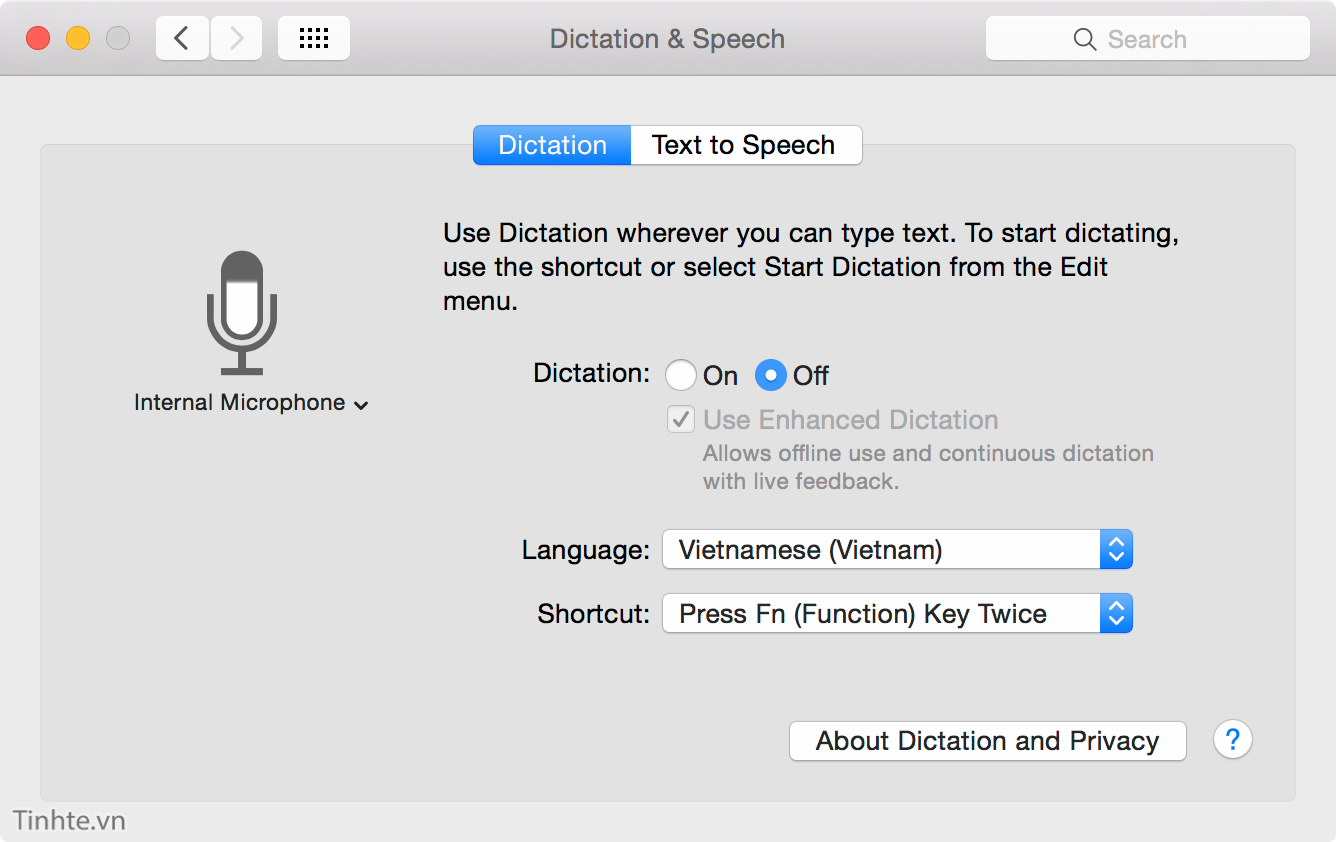Click the 'Shortcut:' label
This screenshot has height=842, width=1336.
tap(594, 614)
